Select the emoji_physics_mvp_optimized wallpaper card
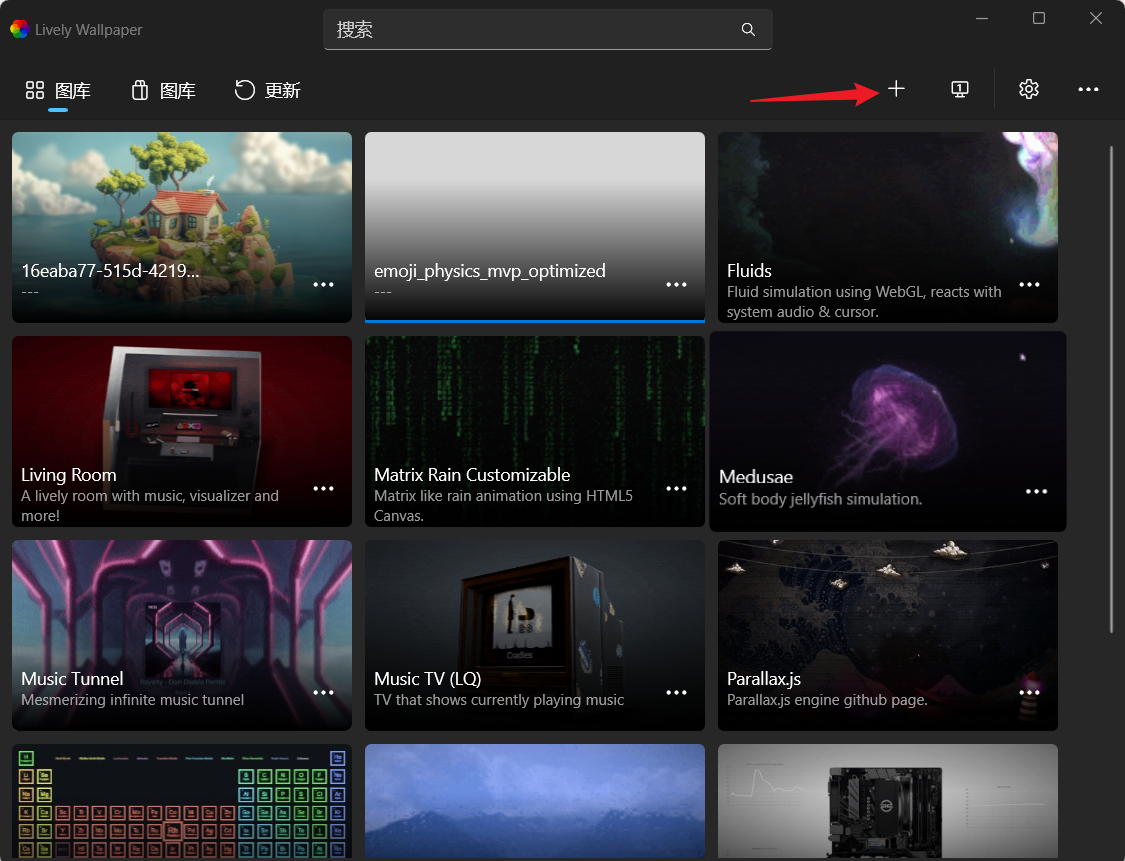This screenshot has height=861, width=1125. 535,227
